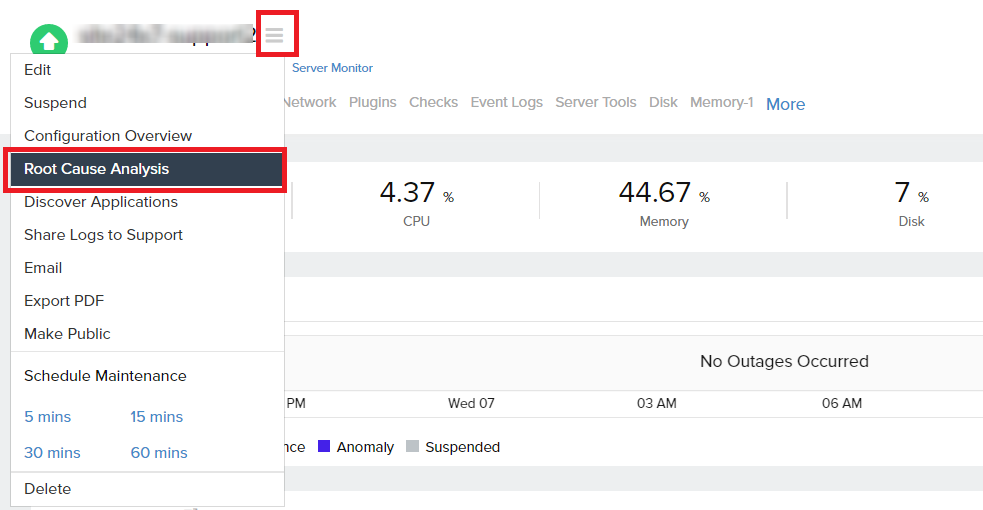Choose Discover Applications from the menu

click(x=147, y=202)
